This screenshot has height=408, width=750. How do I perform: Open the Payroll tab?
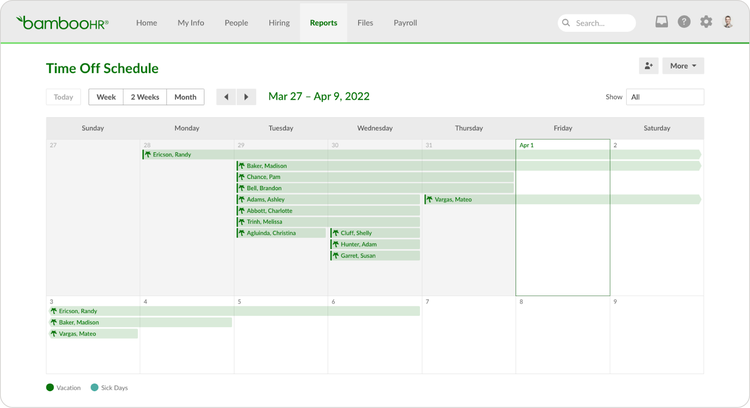(405, 22)
